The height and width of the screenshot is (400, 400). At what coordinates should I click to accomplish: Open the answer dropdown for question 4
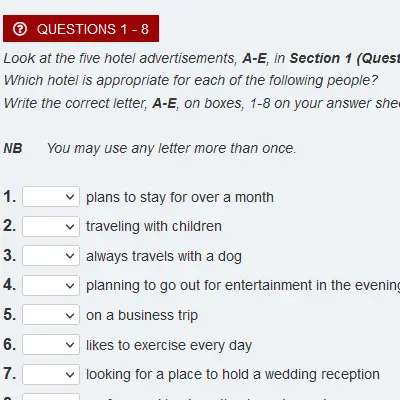coord(51,285)
